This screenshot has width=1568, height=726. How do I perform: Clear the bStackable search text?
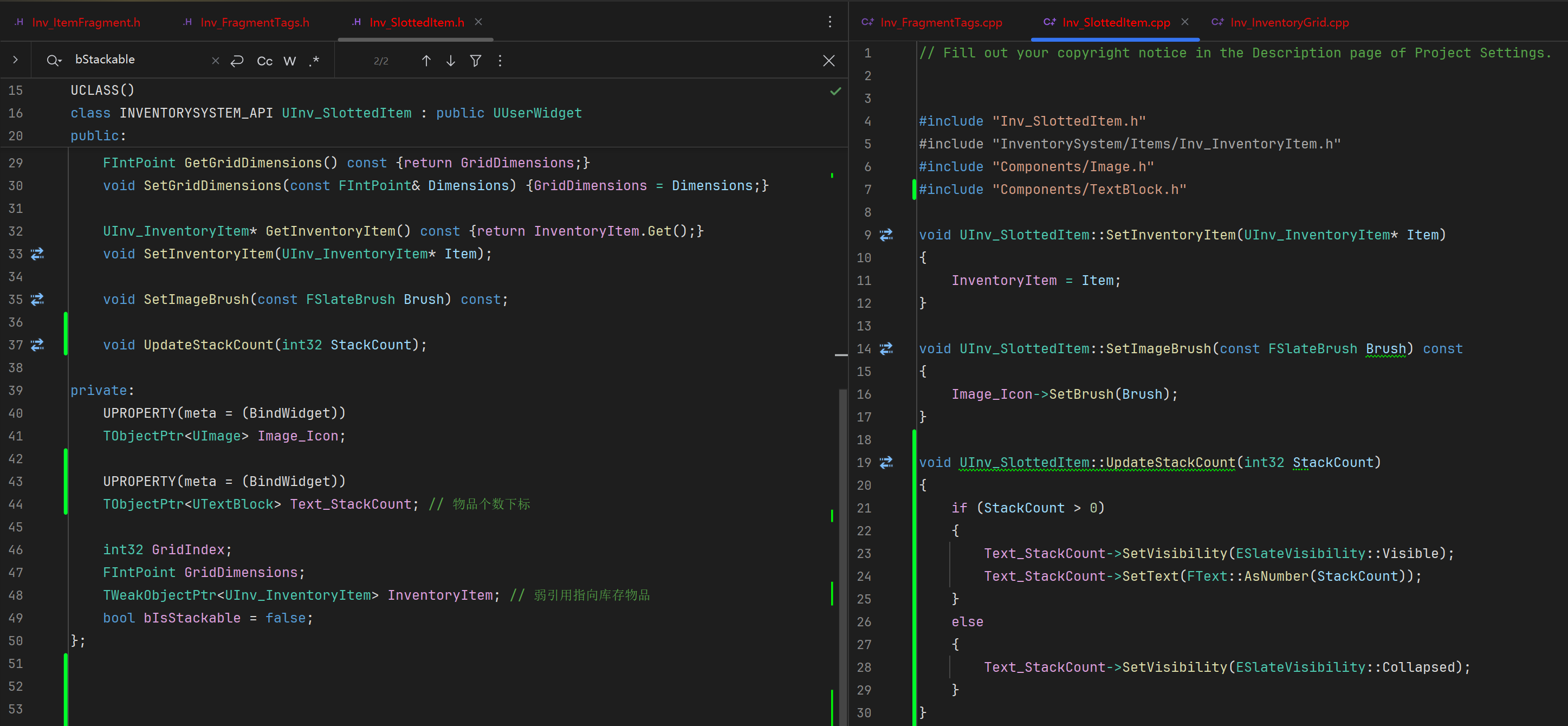pos(215,60)
